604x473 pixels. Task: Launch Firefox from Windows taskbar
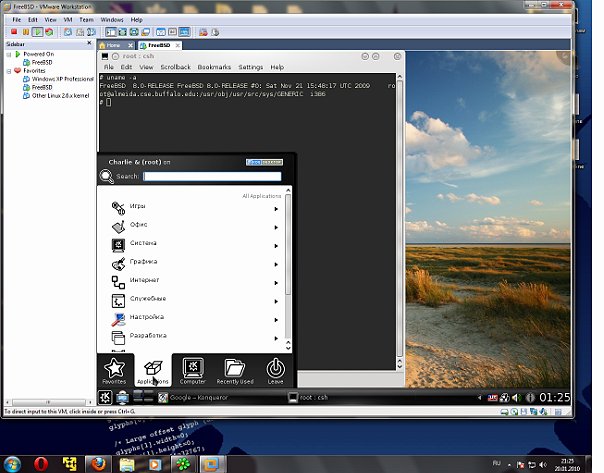[98, 463]
